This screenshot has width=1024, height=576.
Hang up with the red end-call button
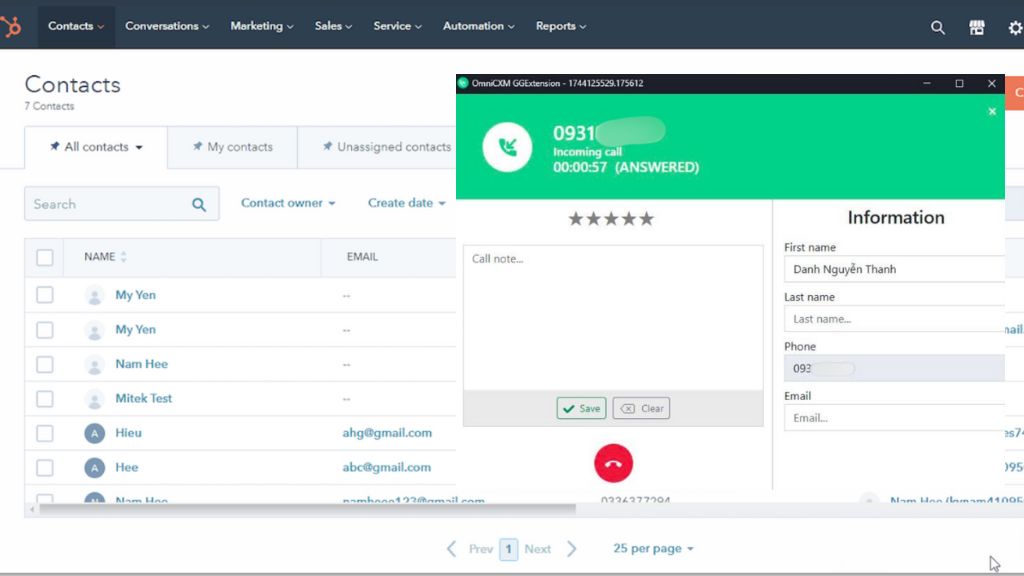pos(613,463)
